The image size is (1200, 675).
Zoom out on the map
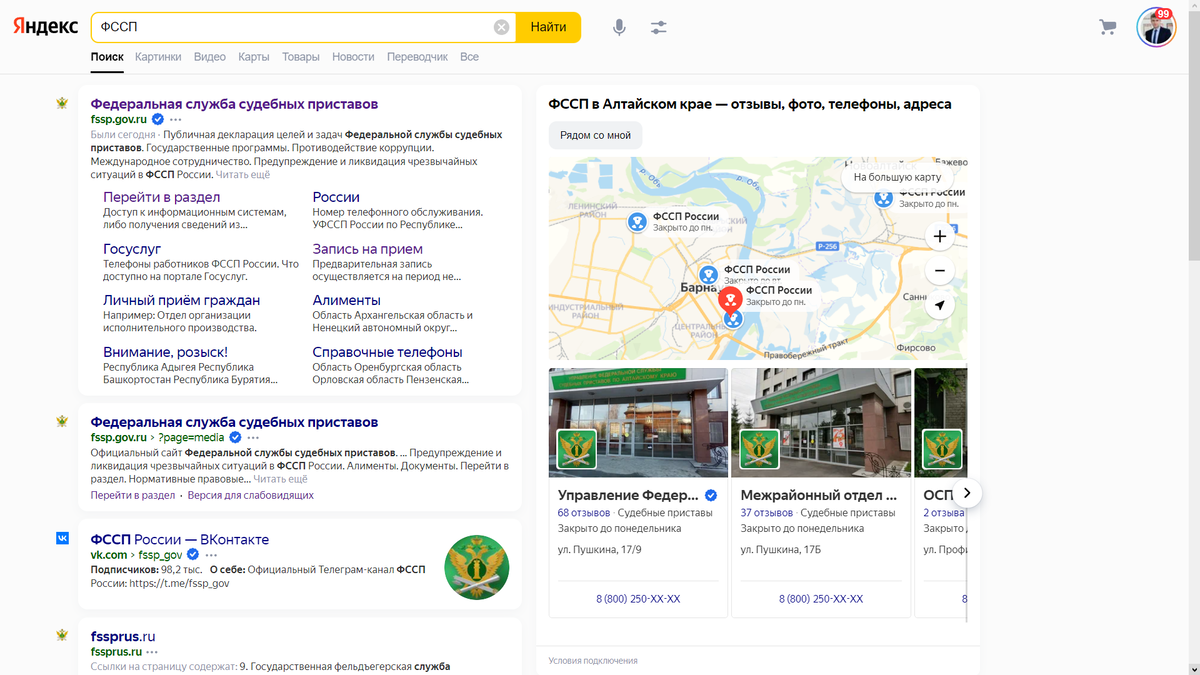(x=939, y=271)
